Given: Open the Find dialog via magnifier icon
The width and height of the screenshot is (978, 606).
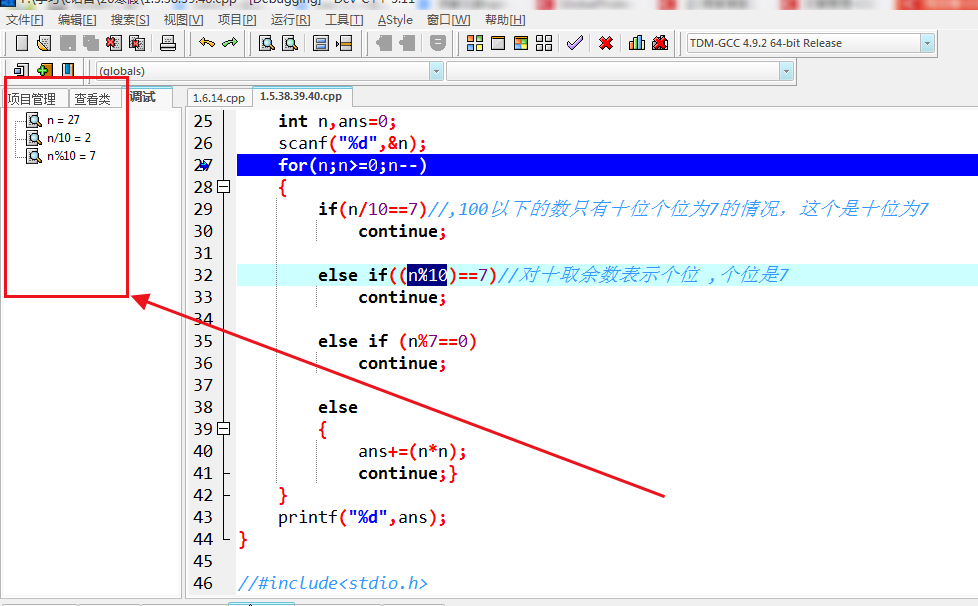Looking at the screenshot, I should click(265, 43).
